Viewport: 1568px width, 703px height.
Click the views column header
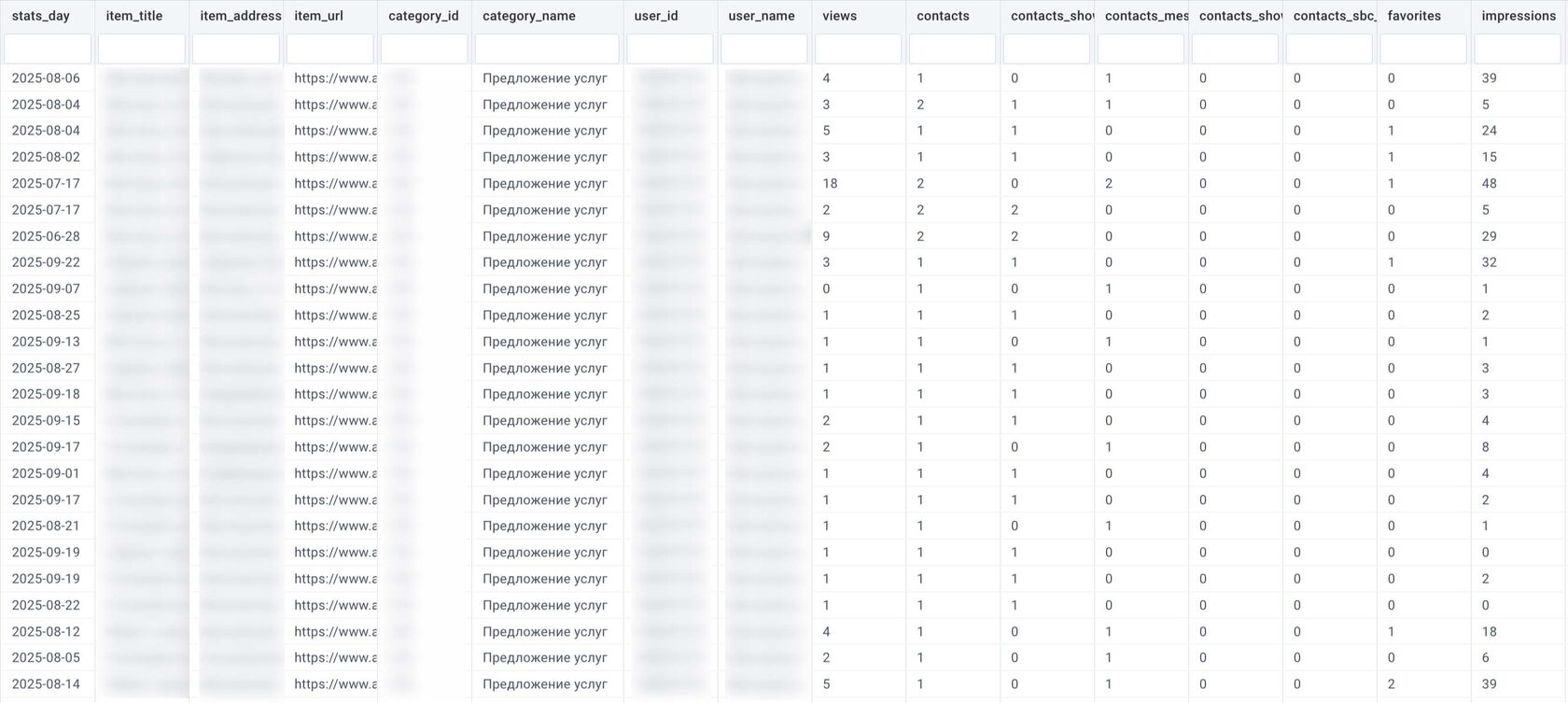tap(840, 16)
